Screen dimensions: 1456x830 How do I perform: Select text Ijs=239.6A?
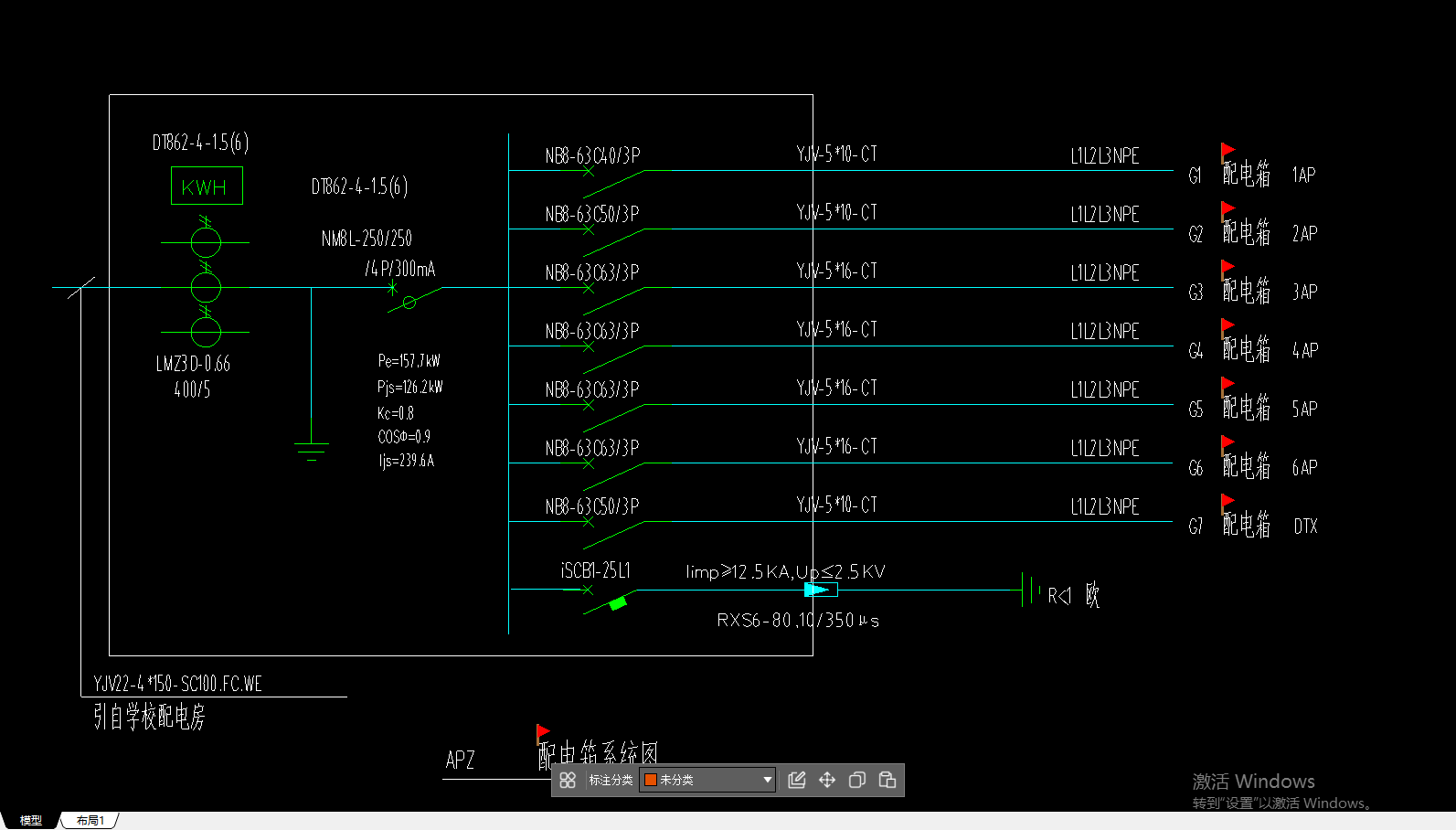pyautogui.click(x=407, y=461)
